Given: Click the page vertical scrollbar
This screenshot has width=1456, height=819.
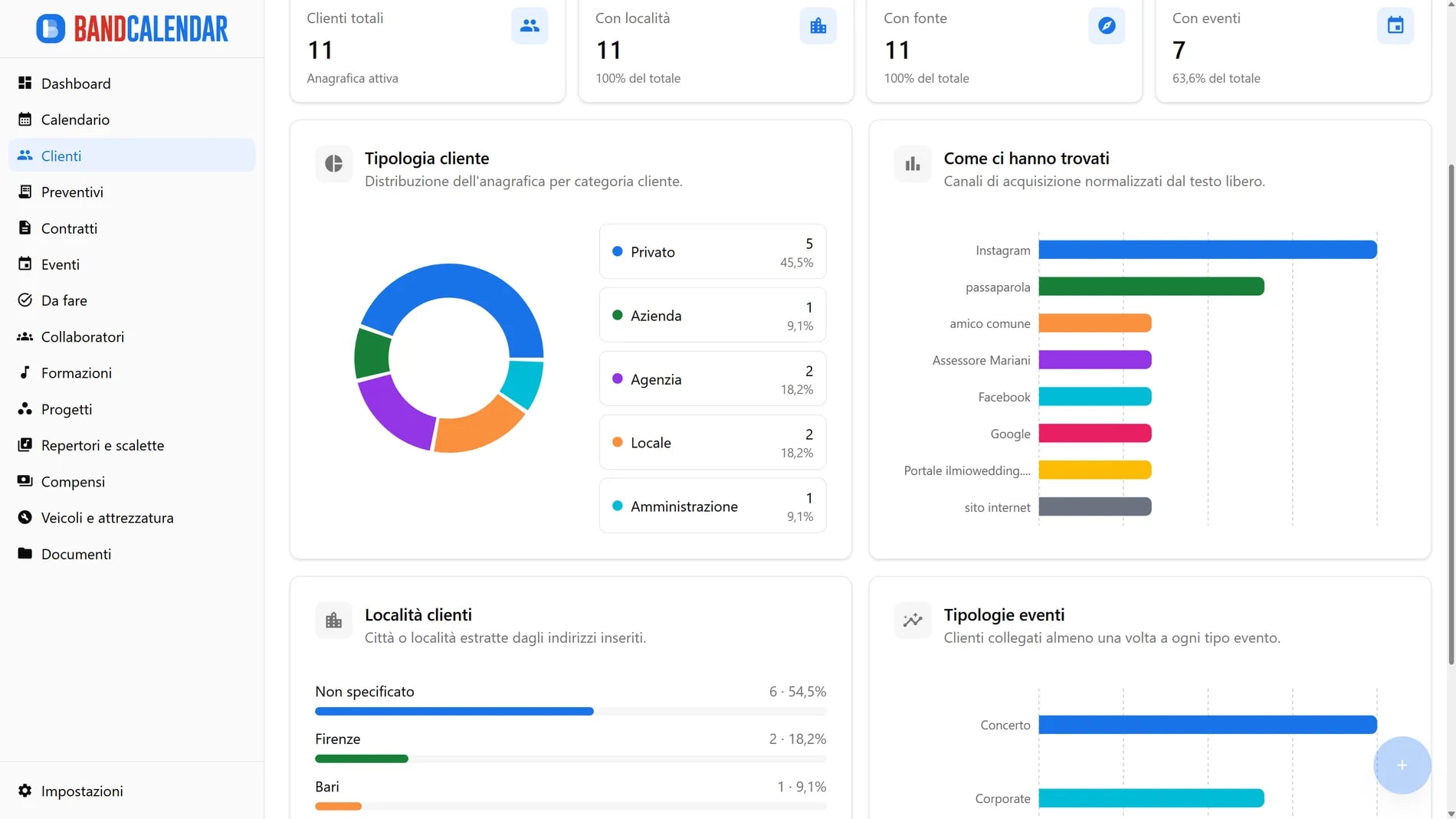Looking at the screenshot, I should (x=1450, y=414).
